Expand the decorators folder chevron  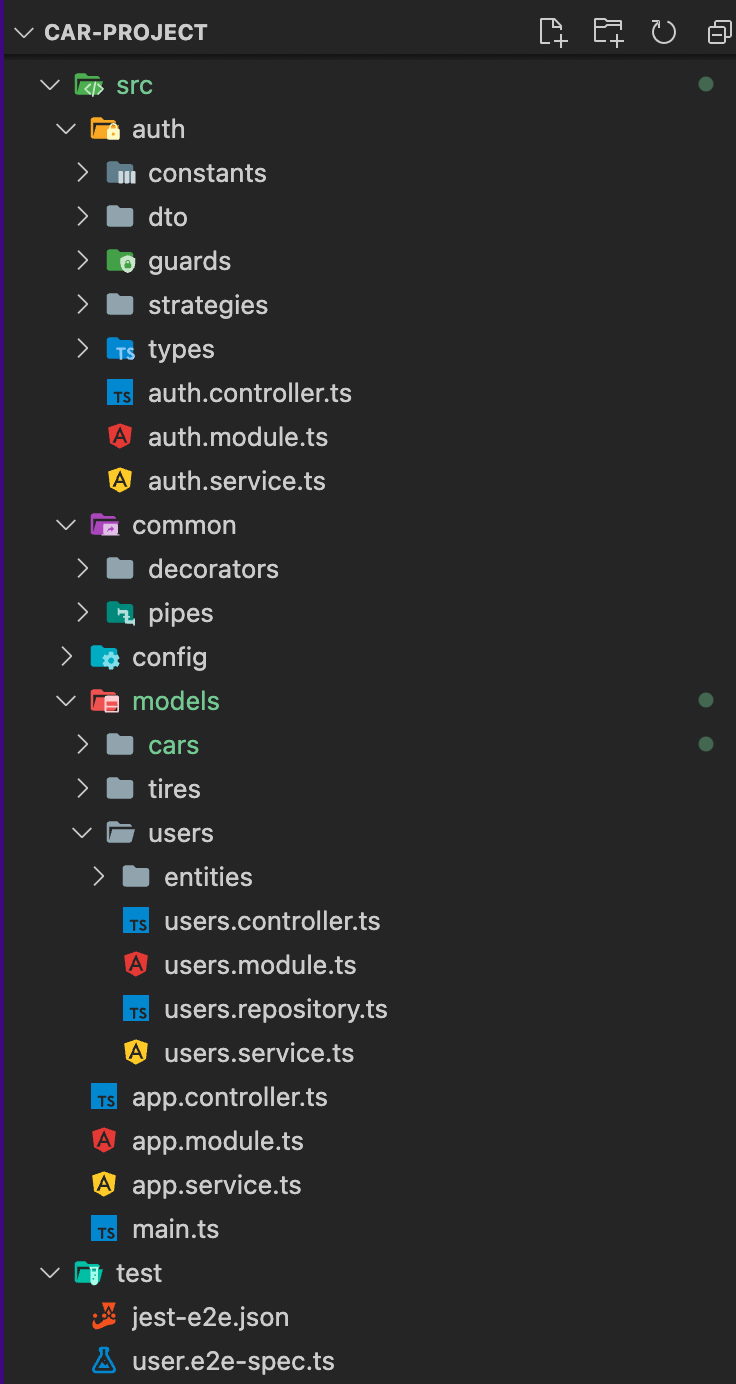(x=82, y=569)
